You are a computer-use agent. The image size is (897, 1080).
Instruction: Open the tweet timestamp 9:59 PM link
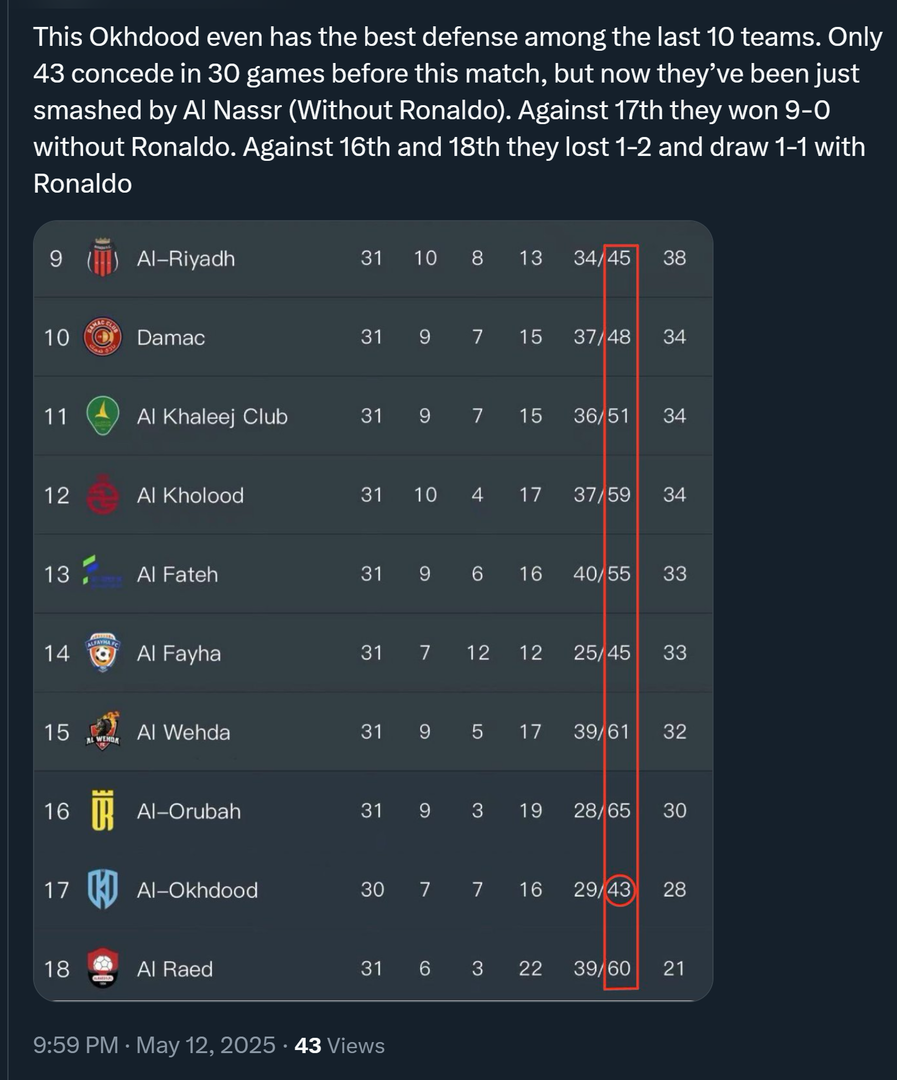pyautogui.click(x=76, y=1045)
